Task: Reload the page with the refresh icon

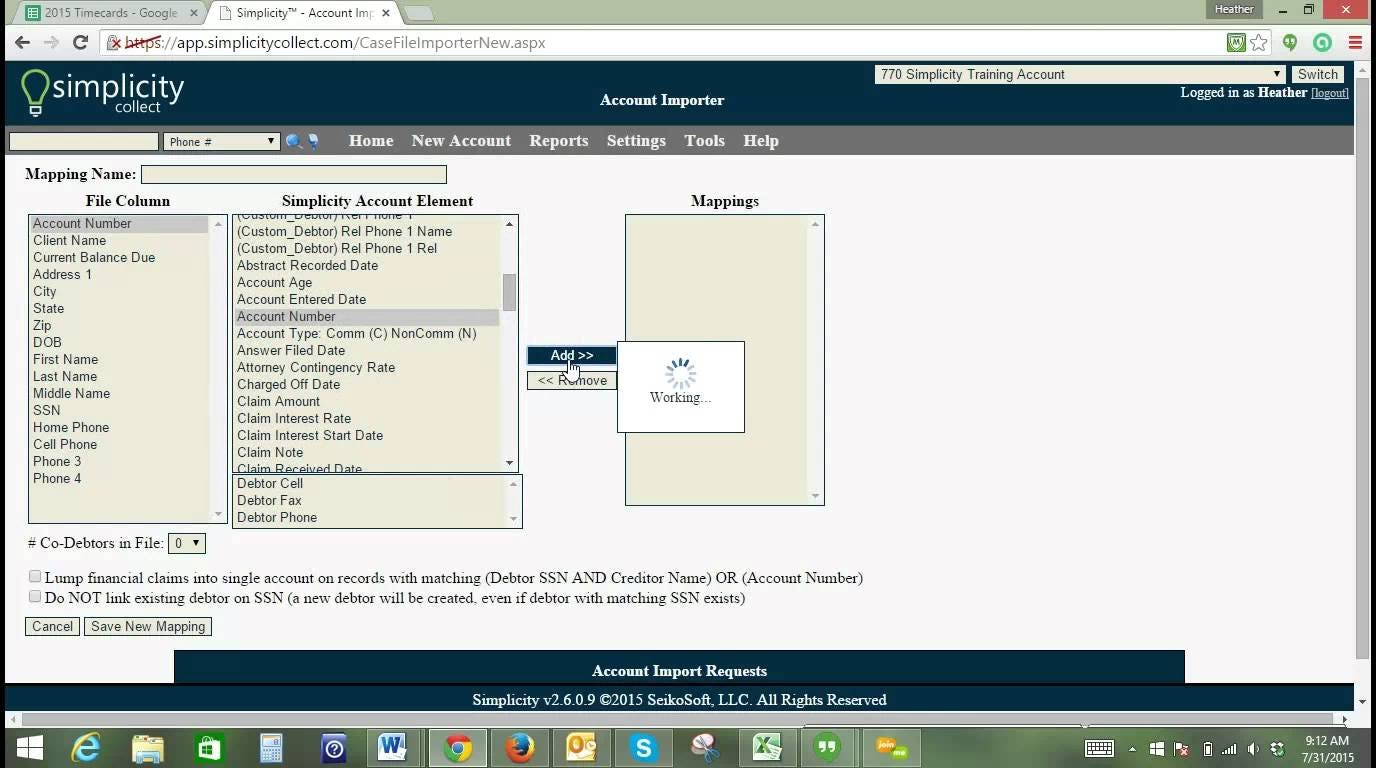Action: pos(81,43)
